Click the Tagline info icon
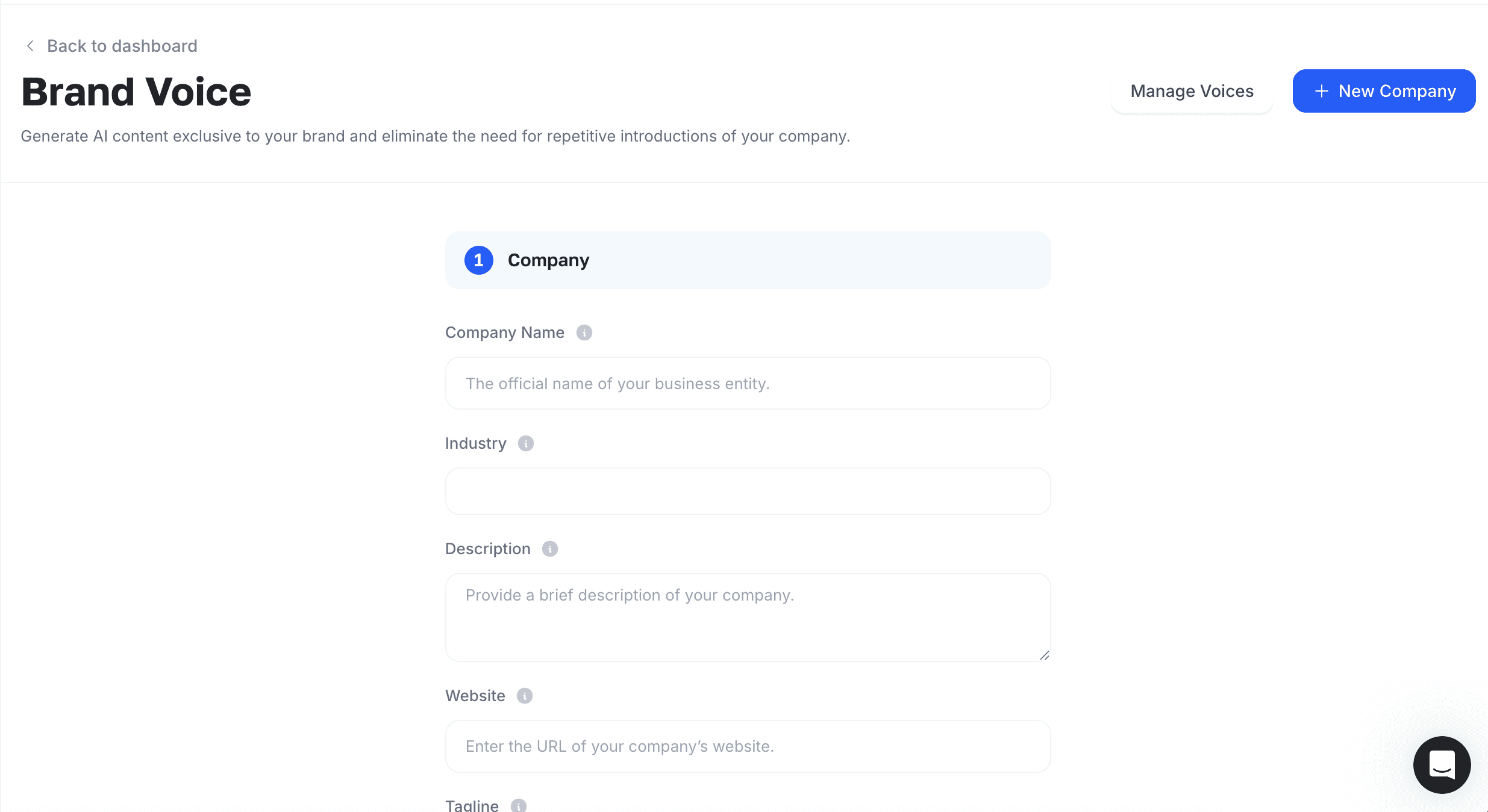 (x=518, y=805)
